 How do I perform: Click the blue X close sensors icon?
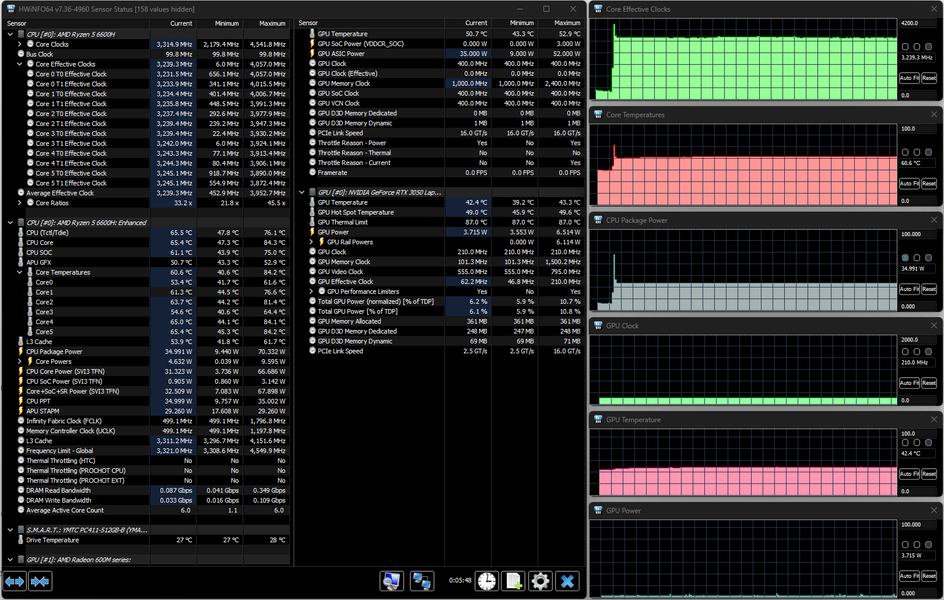tap(567, 581)
